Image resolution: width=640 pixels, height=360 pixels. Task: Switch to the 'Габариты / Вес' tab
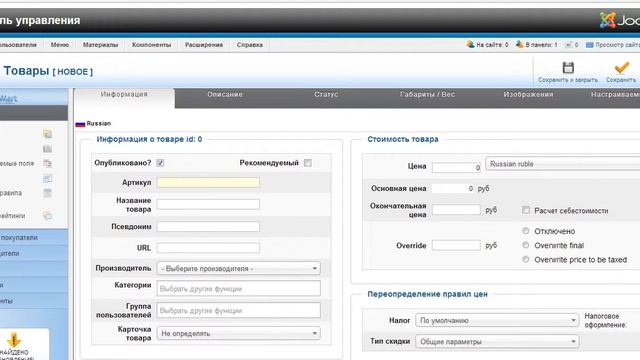tap(427, 94)
